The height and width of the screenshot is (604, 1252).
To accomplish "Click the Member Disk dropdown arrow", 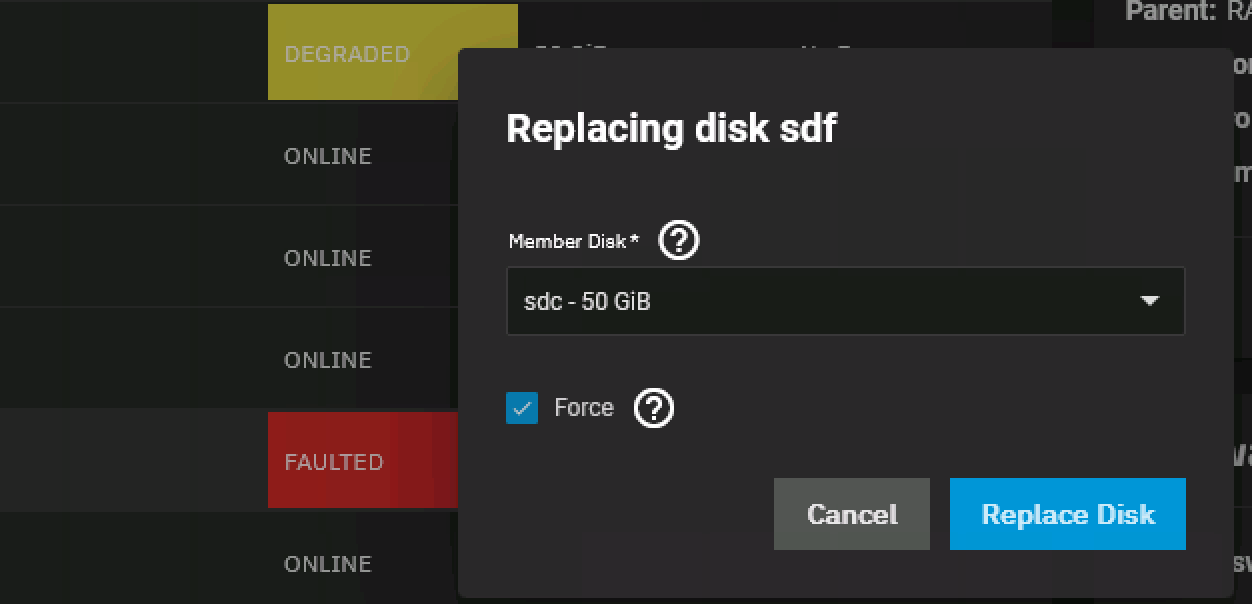I will tap(1149, 301).
